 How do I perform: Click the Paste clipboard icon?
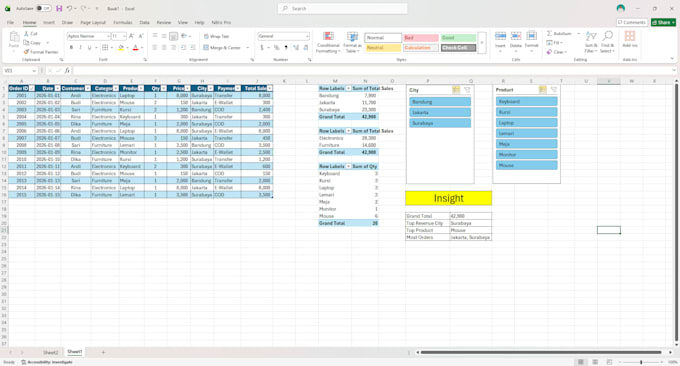pyautogui.click(x=14, y=37)
